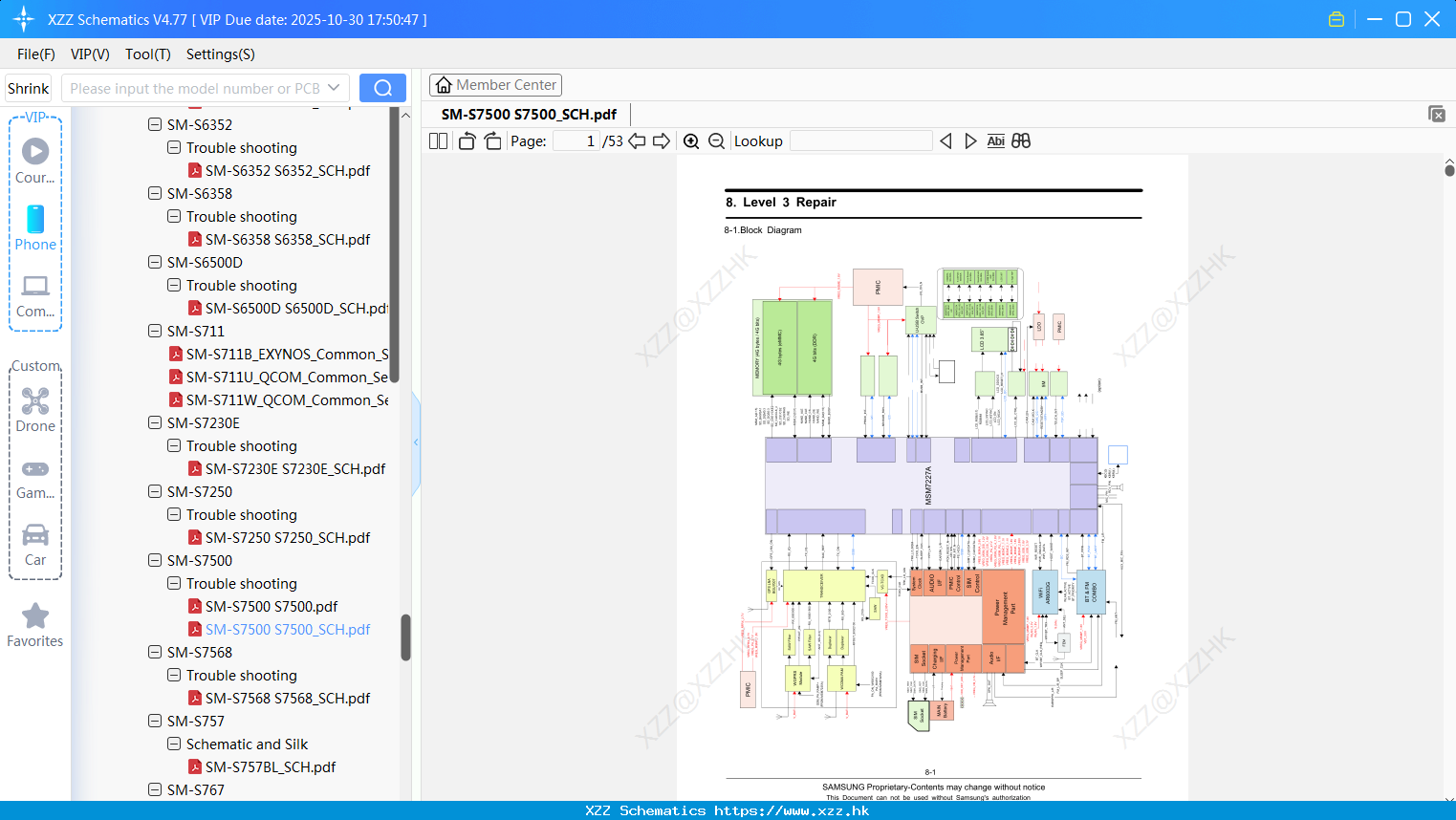Zoom out of the schematic

717,140
